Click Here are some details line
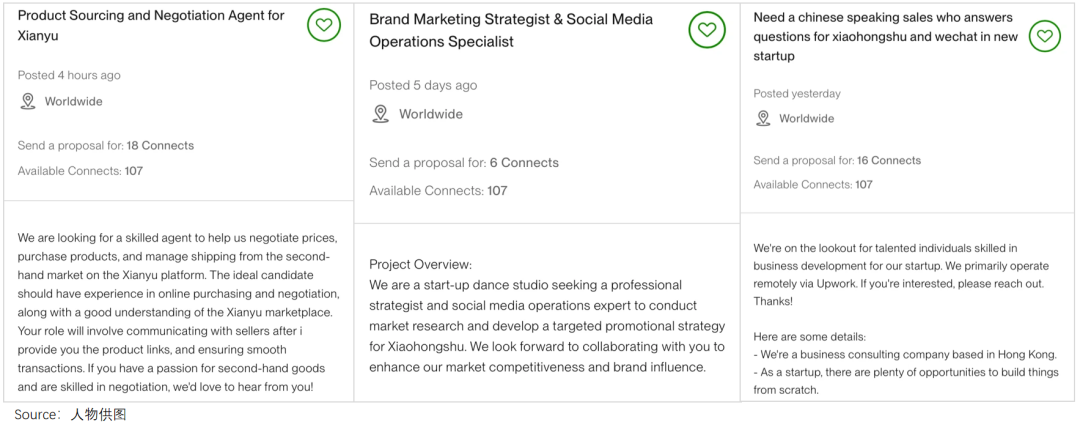Image resolution: width=1080 pixels, height=427 pixels. point(809,337)
